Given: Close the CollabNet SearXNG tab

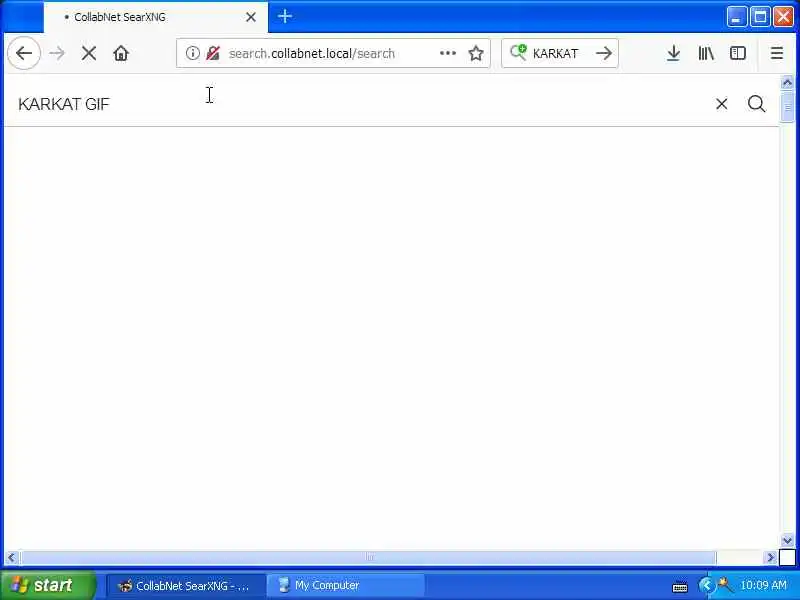Looking at the screenshot, I should pos(251,17).
